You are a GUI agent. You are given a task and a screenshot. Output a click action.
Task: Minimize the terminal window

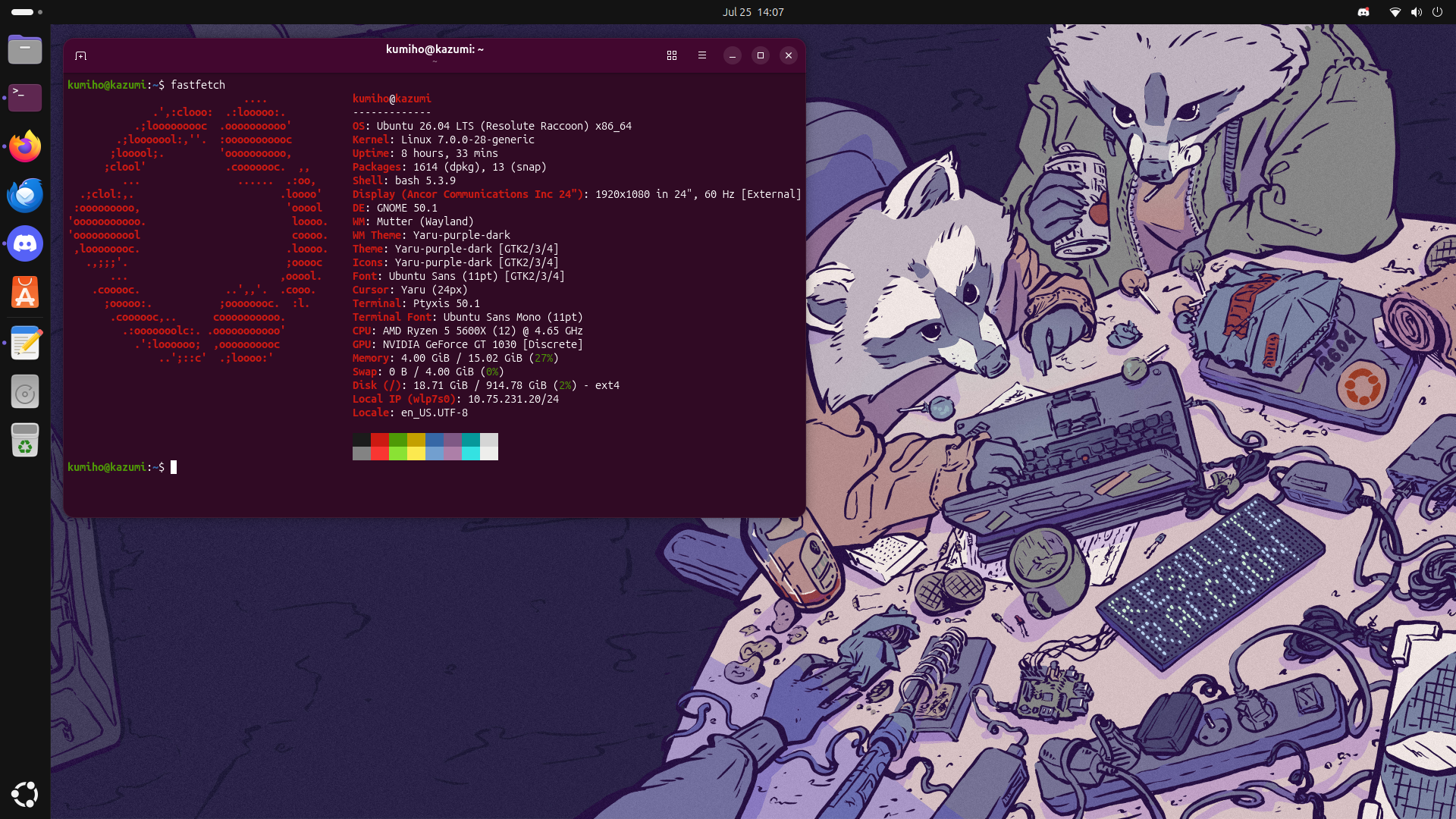pyautogui.click(x=733, y=55)
